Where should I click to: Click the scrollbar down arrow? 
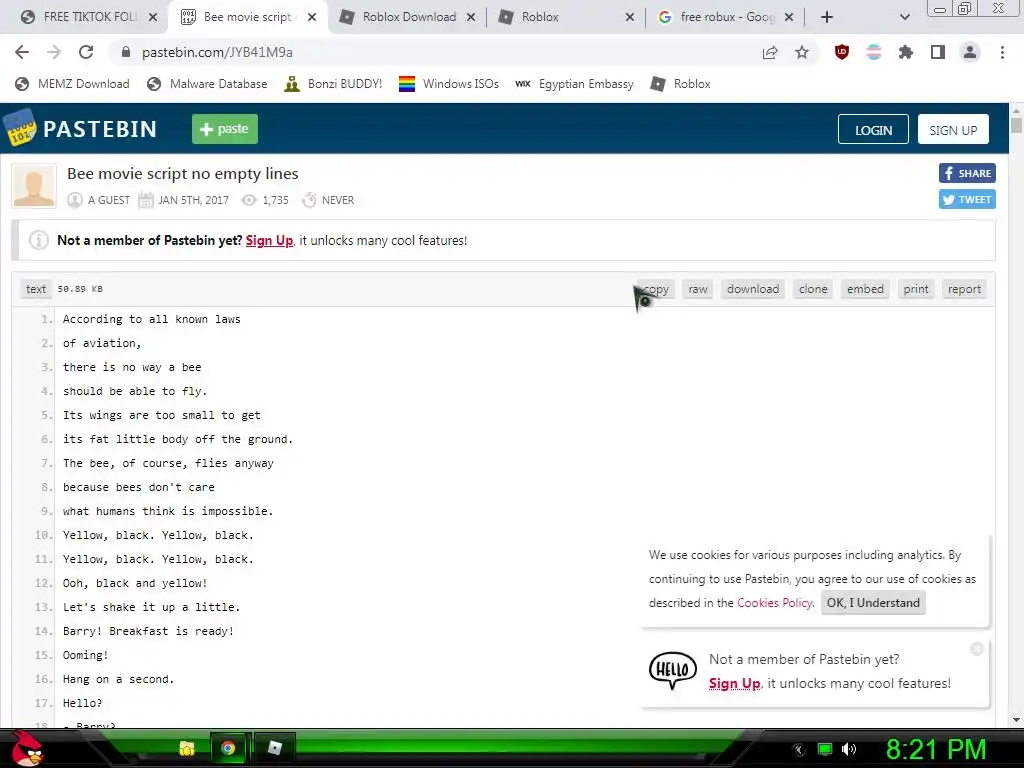click(x=1016, y=720)
